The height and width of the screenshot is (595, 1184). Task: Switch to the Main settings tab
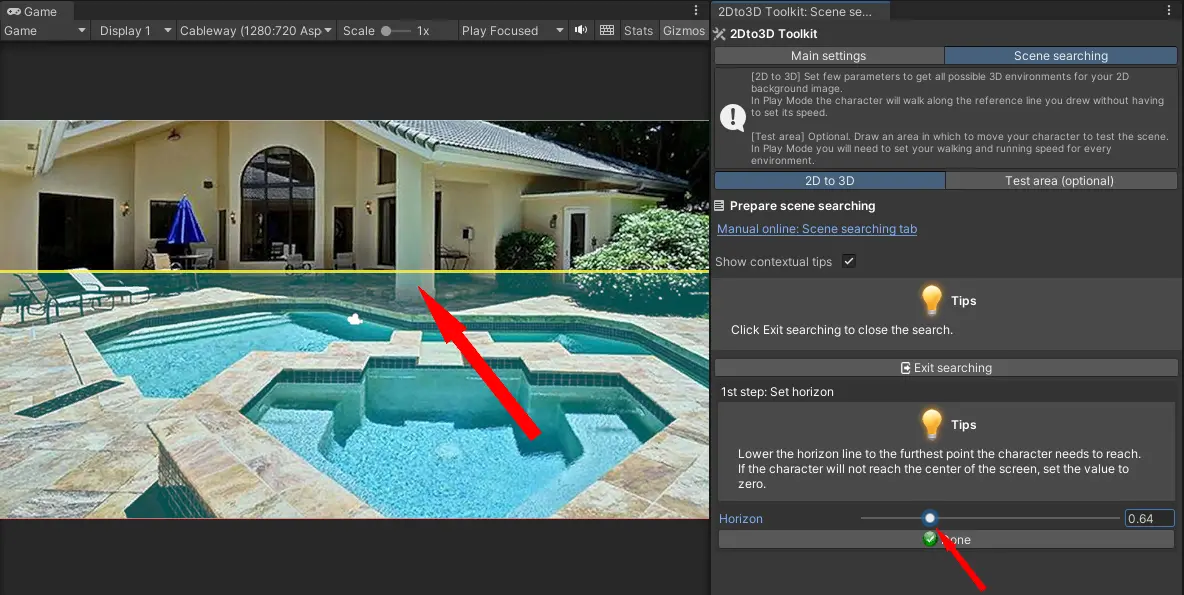pos(829,56)
